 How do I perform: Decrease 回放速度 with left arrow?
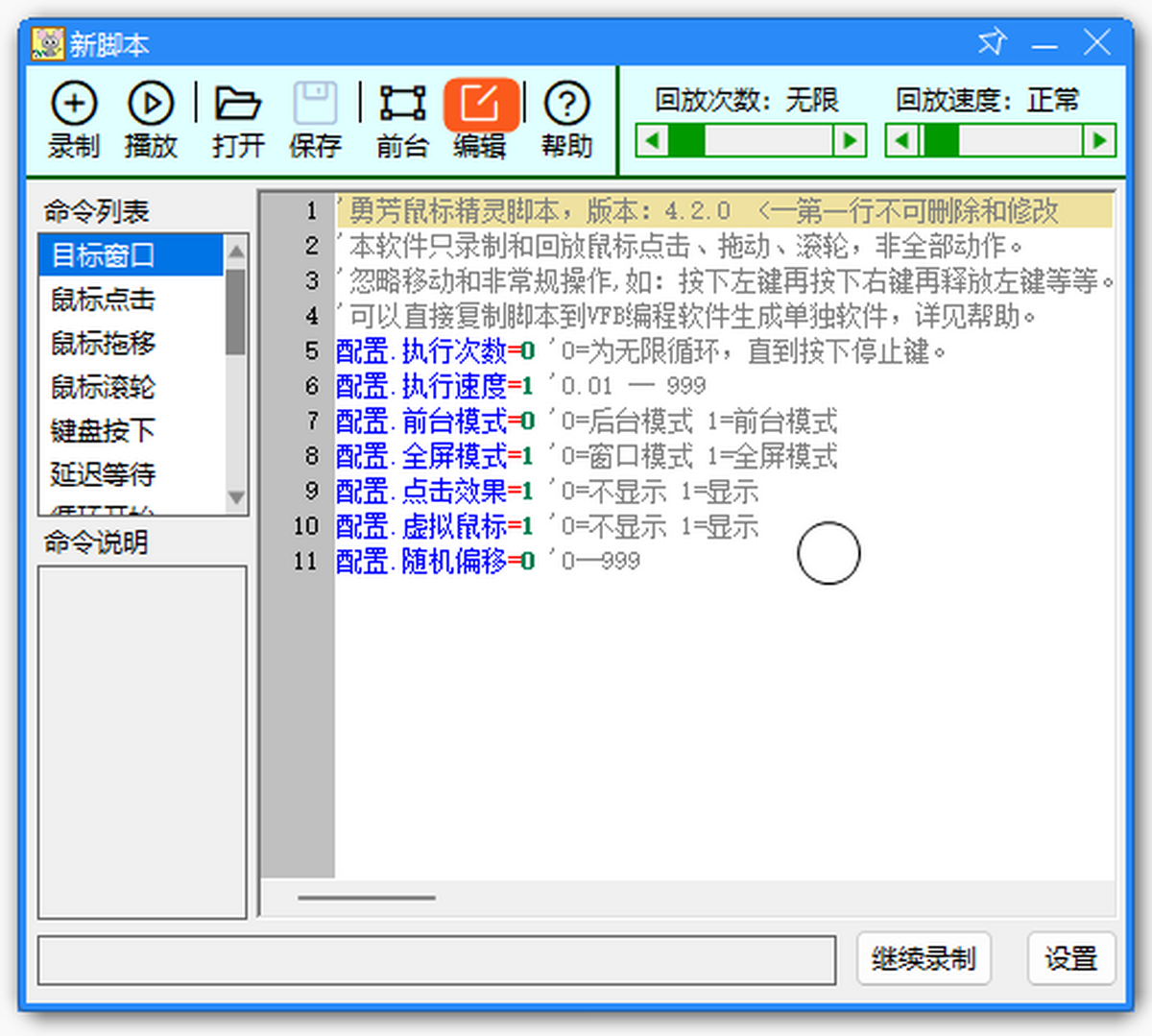pos(900,141)
